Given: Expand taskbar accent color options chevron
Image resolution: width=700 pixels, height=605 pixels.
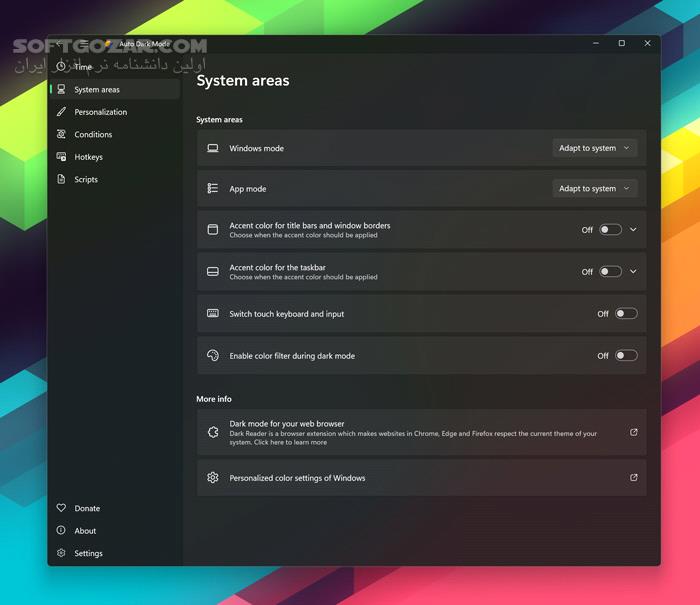Looking at the screenshot, I should click(x=633, y=271).
